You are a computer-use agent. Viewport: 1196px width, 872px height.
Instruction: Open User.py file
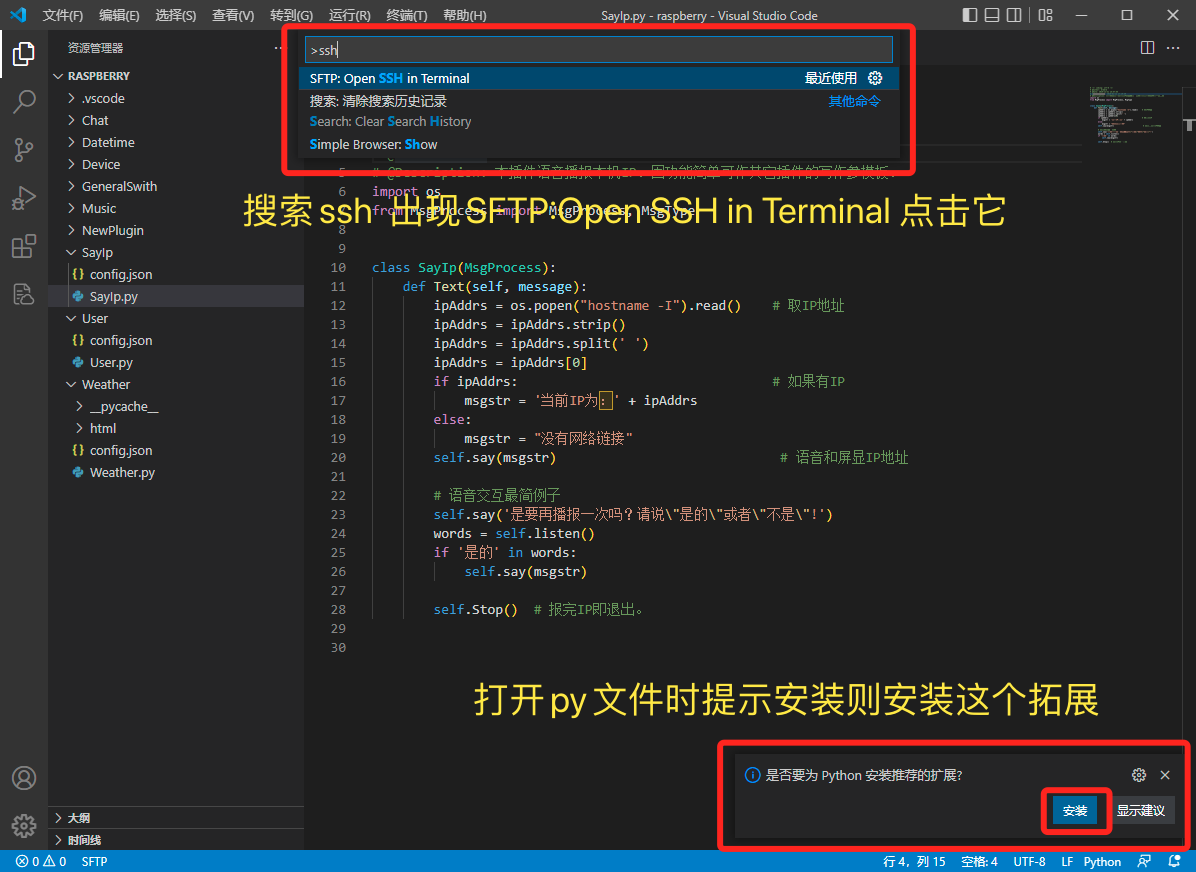[x=175, y=362]
